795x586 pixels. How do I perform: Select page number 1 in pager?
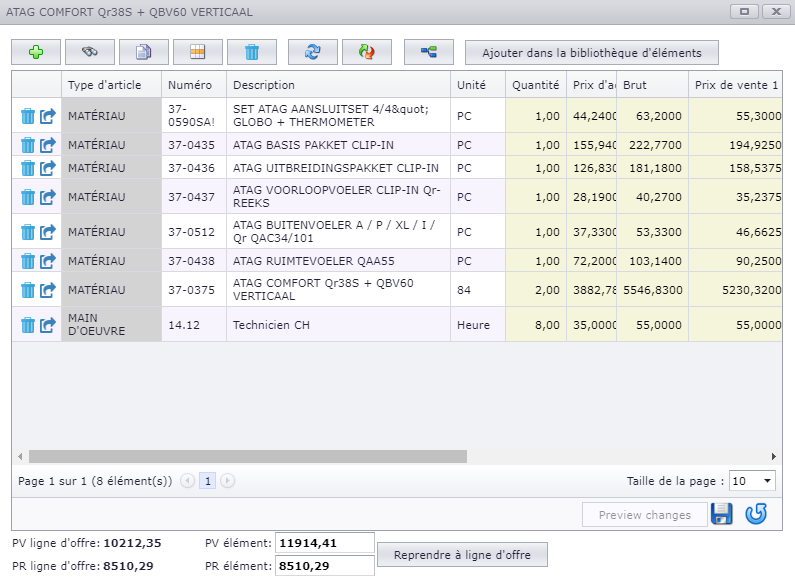pos(207,481)
